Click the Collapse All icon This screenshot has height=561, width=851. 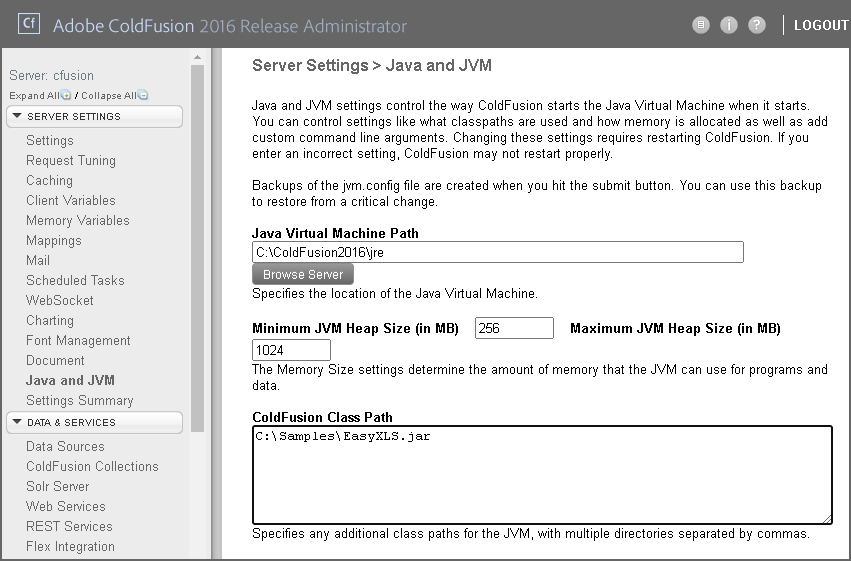coord(143,95)
